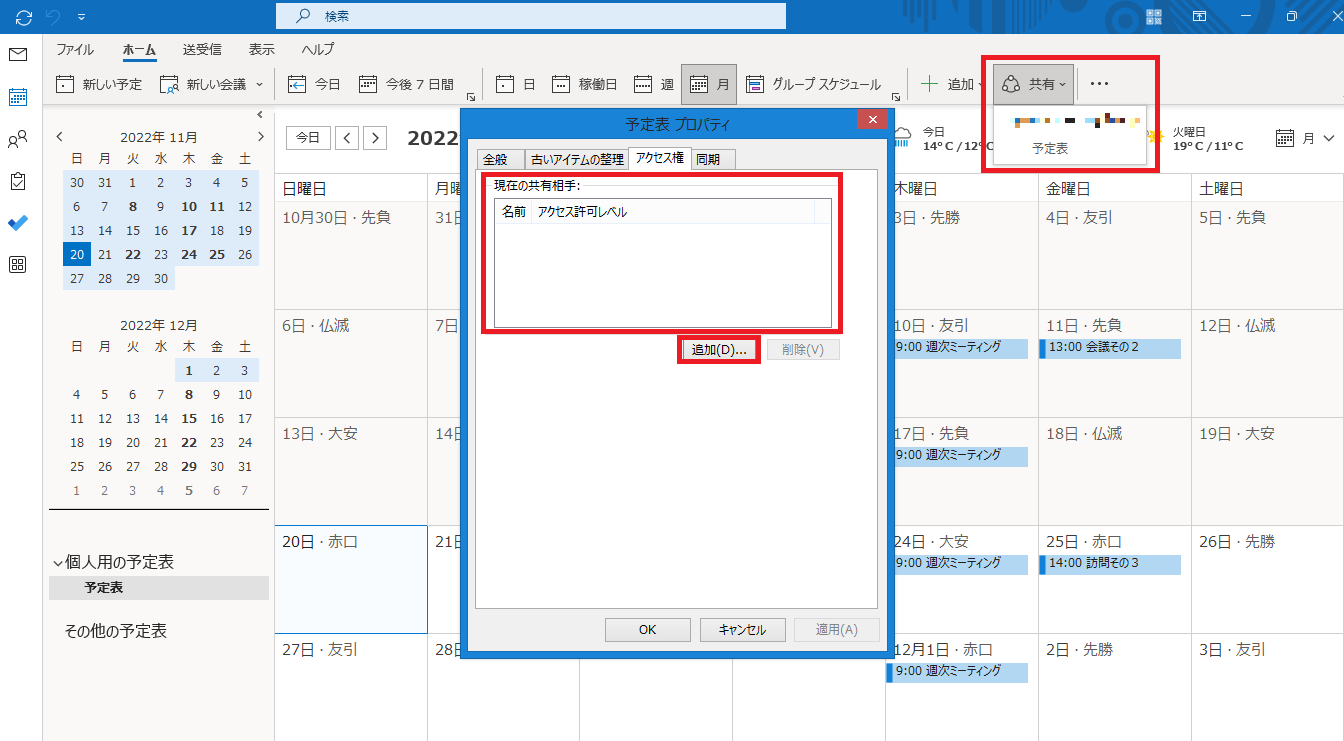Click the coming soon icon in title bar

[1154, 16]
